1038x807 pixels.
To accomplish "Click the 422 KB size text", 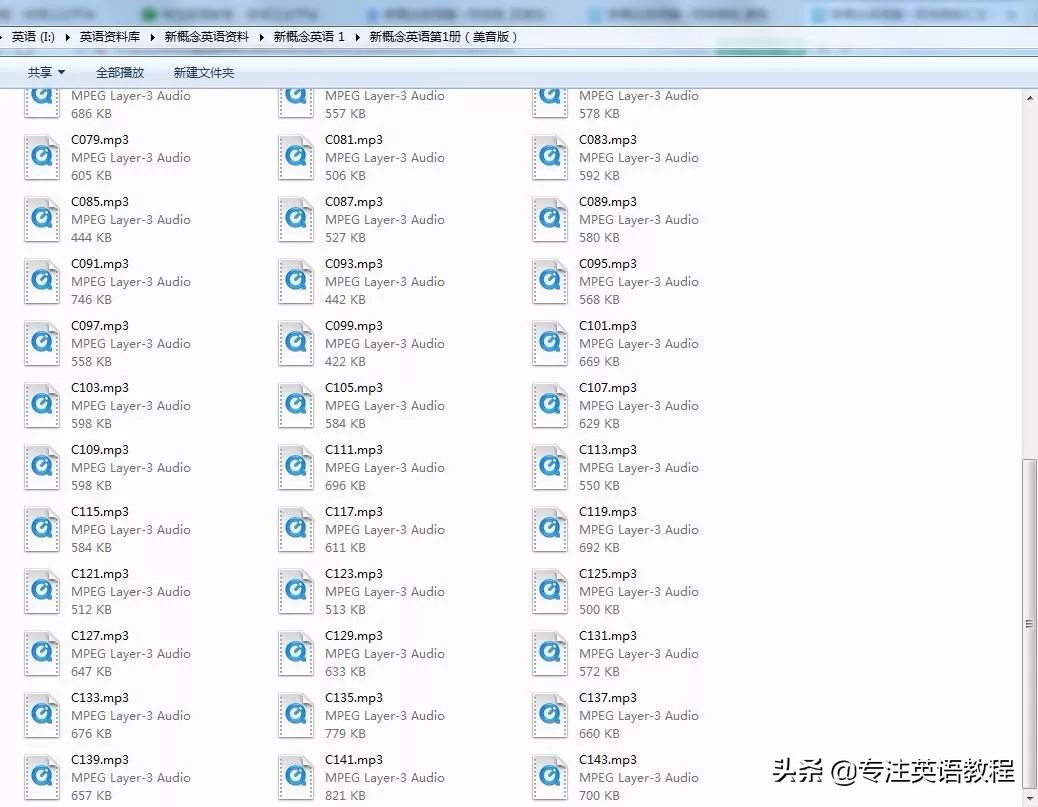I will [345, 361].
